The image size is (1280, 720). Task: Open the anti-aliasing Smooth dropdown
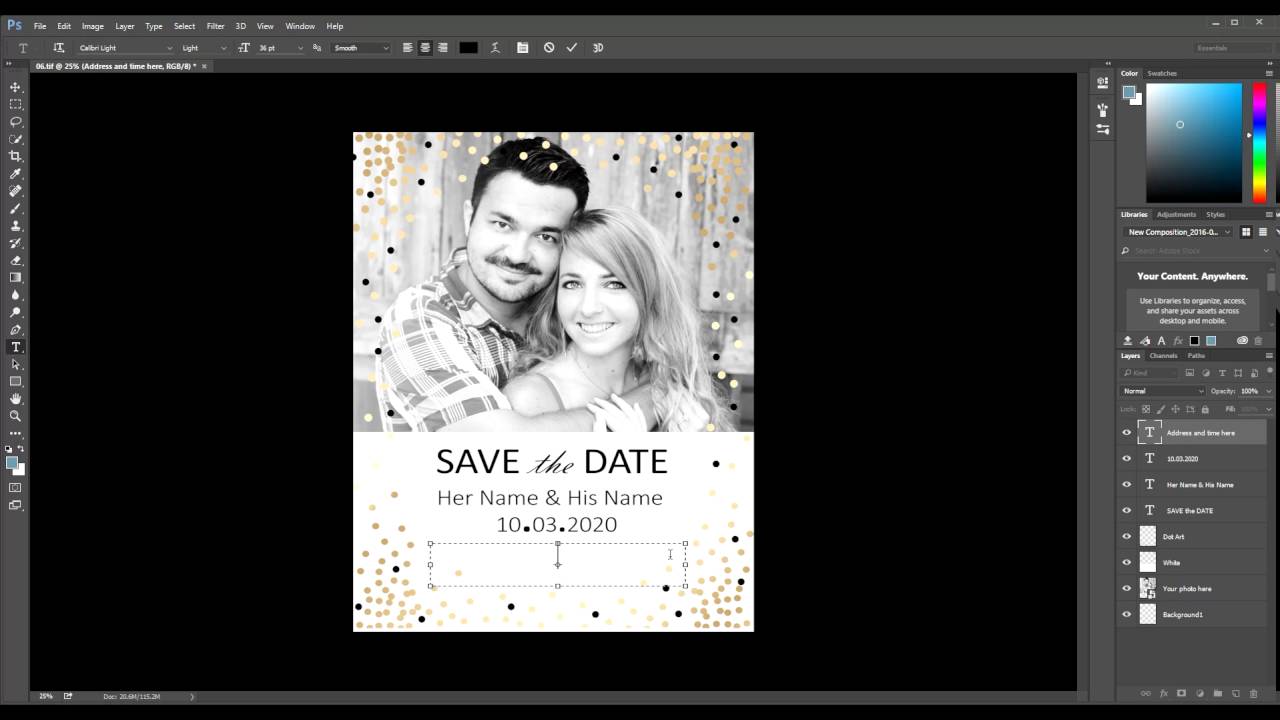click(x=361, y=47)
